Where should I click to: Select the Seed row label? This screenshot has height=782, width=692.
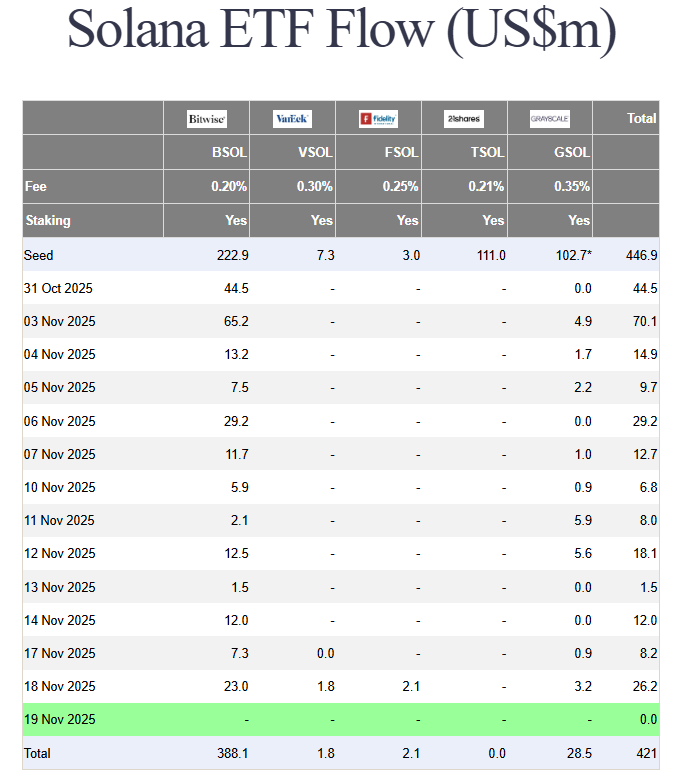pyautogui.click(x=39, y=255)
